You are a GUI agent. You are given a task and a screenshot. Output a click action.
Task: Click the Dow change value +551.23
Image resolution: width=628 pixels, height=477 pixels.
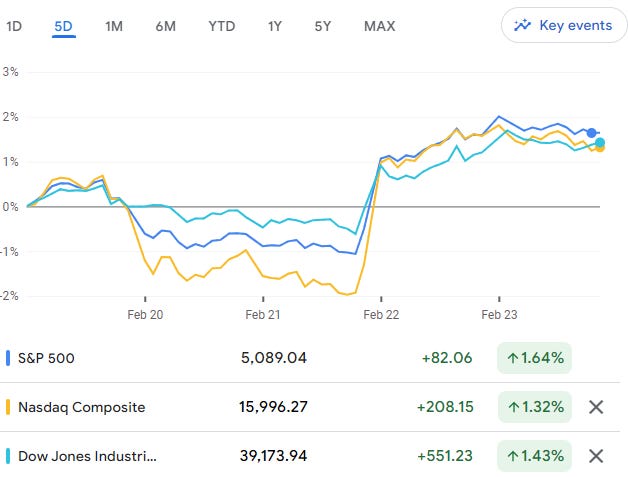445,456
